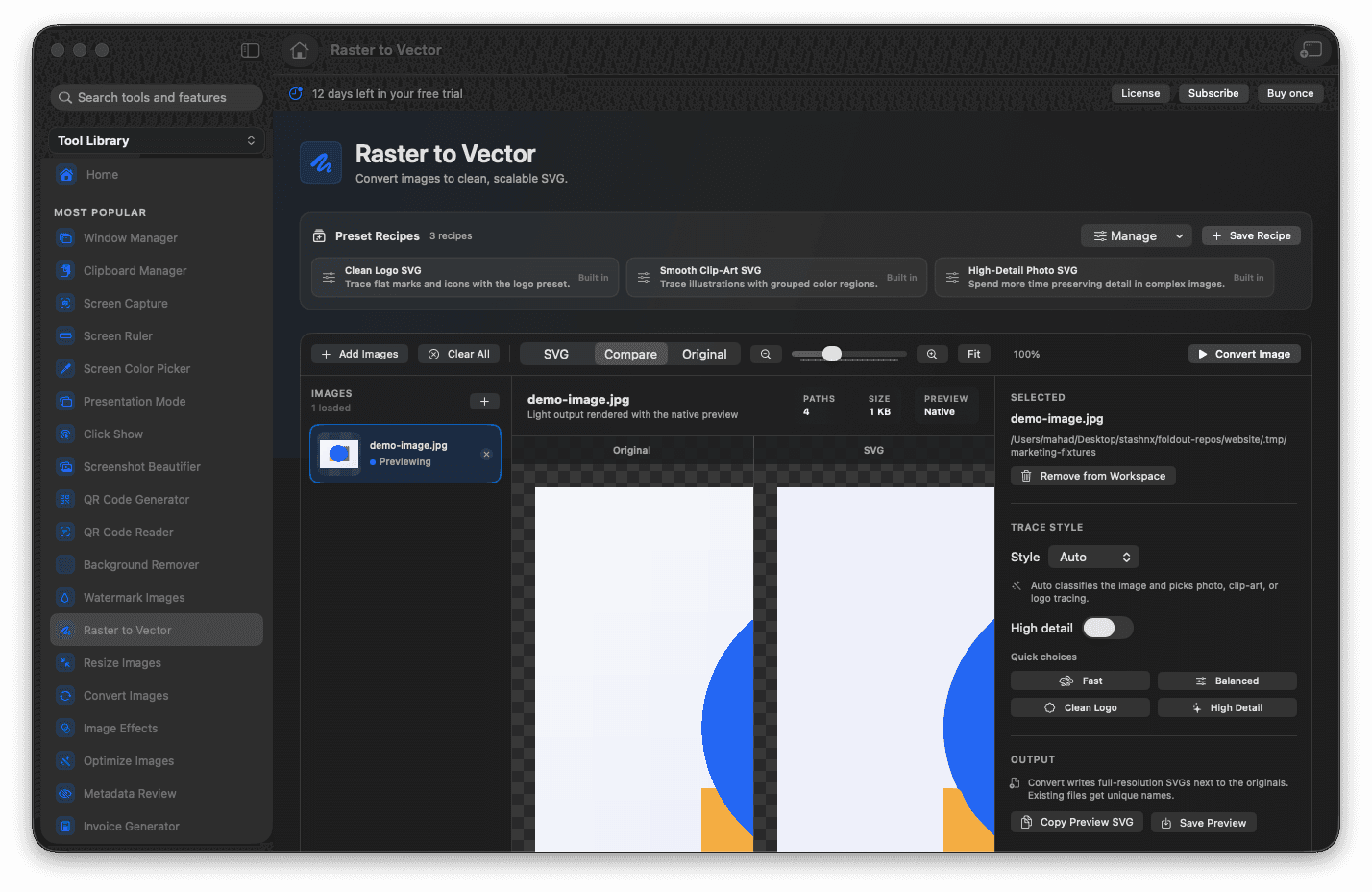The height and width of the screenshot is (892, 1372).
Task: Click the Buy once button
Action: pyautogui.click(x=1290, y=93)
